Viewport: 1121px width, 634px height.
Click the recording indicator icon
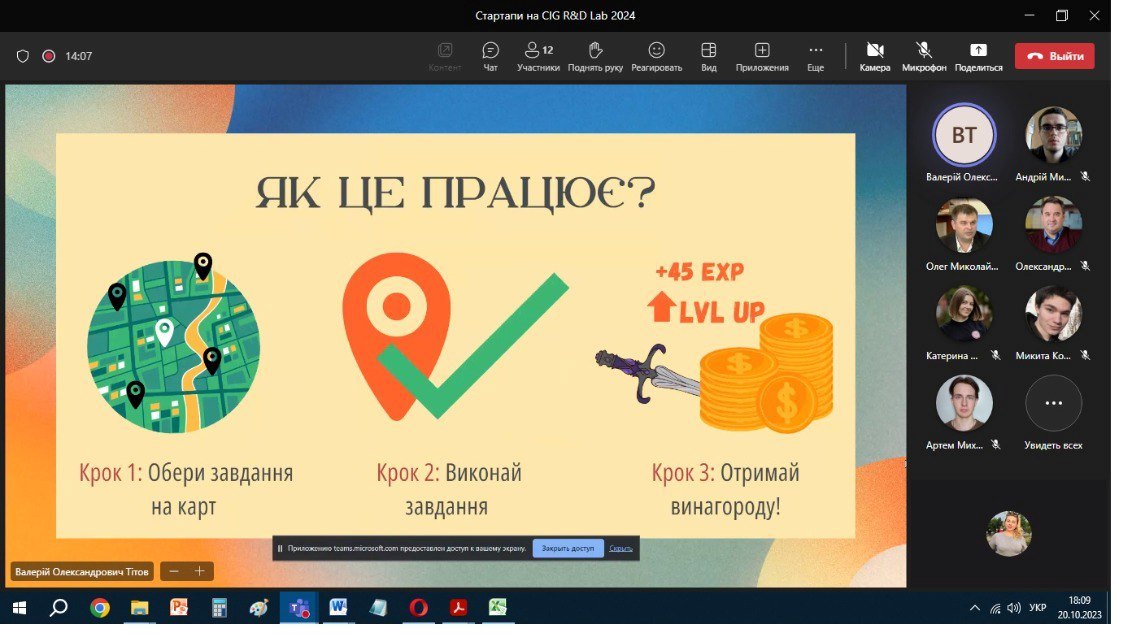(48, 56)
